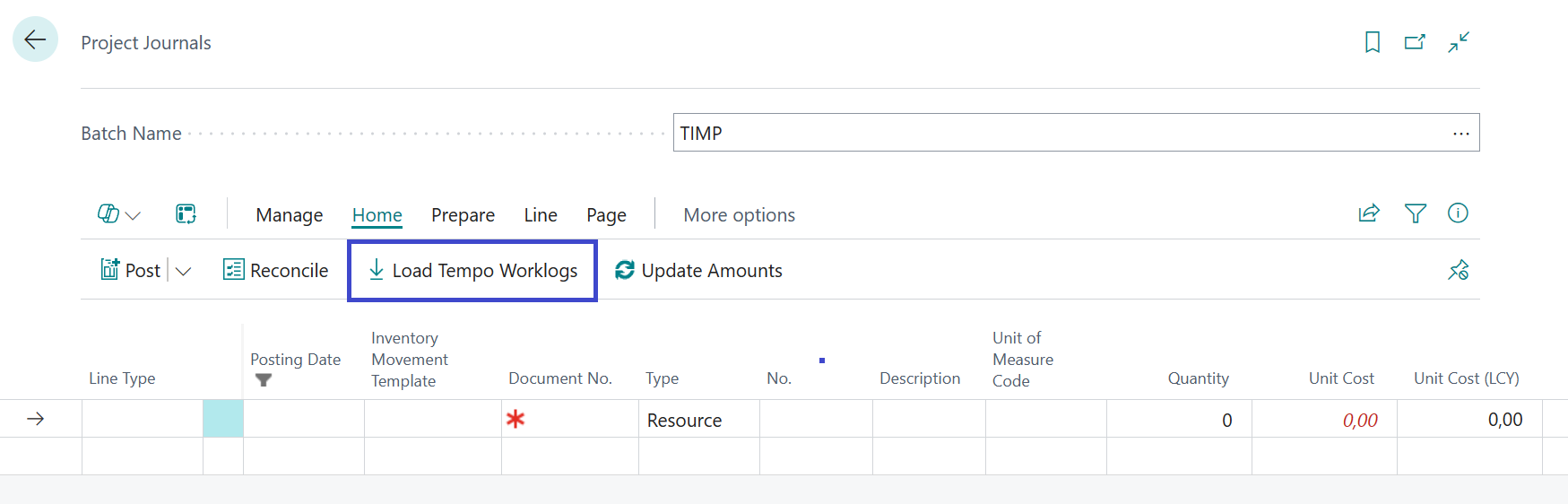The width and height of the screenshot is (1568, 504).
Task: Open Batch Name lookup ellipsis
Action: click(x=1460, y=134)
